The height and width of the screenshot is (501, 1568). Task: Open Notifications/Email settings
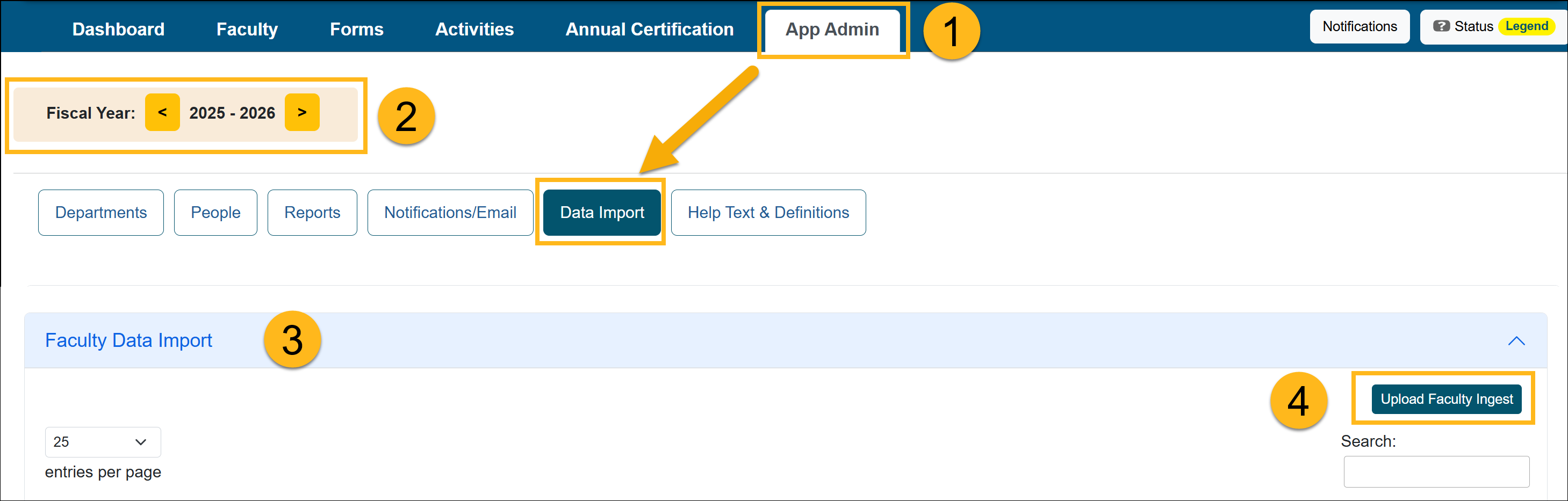[x=450, y=212]
